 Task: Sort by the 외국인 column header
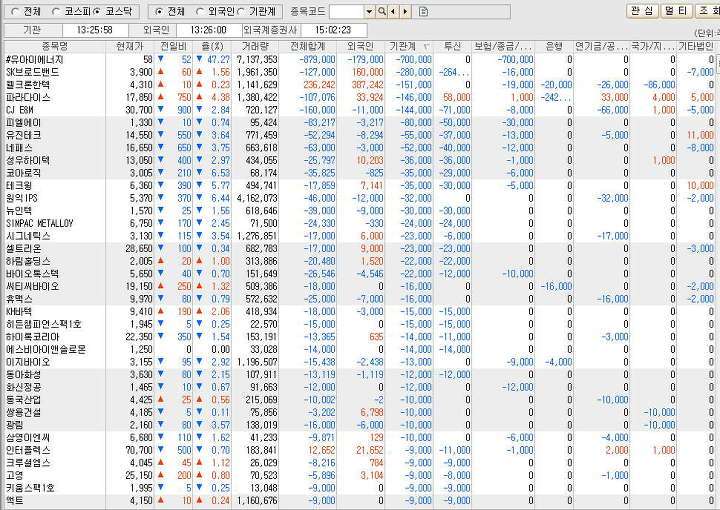360,46
